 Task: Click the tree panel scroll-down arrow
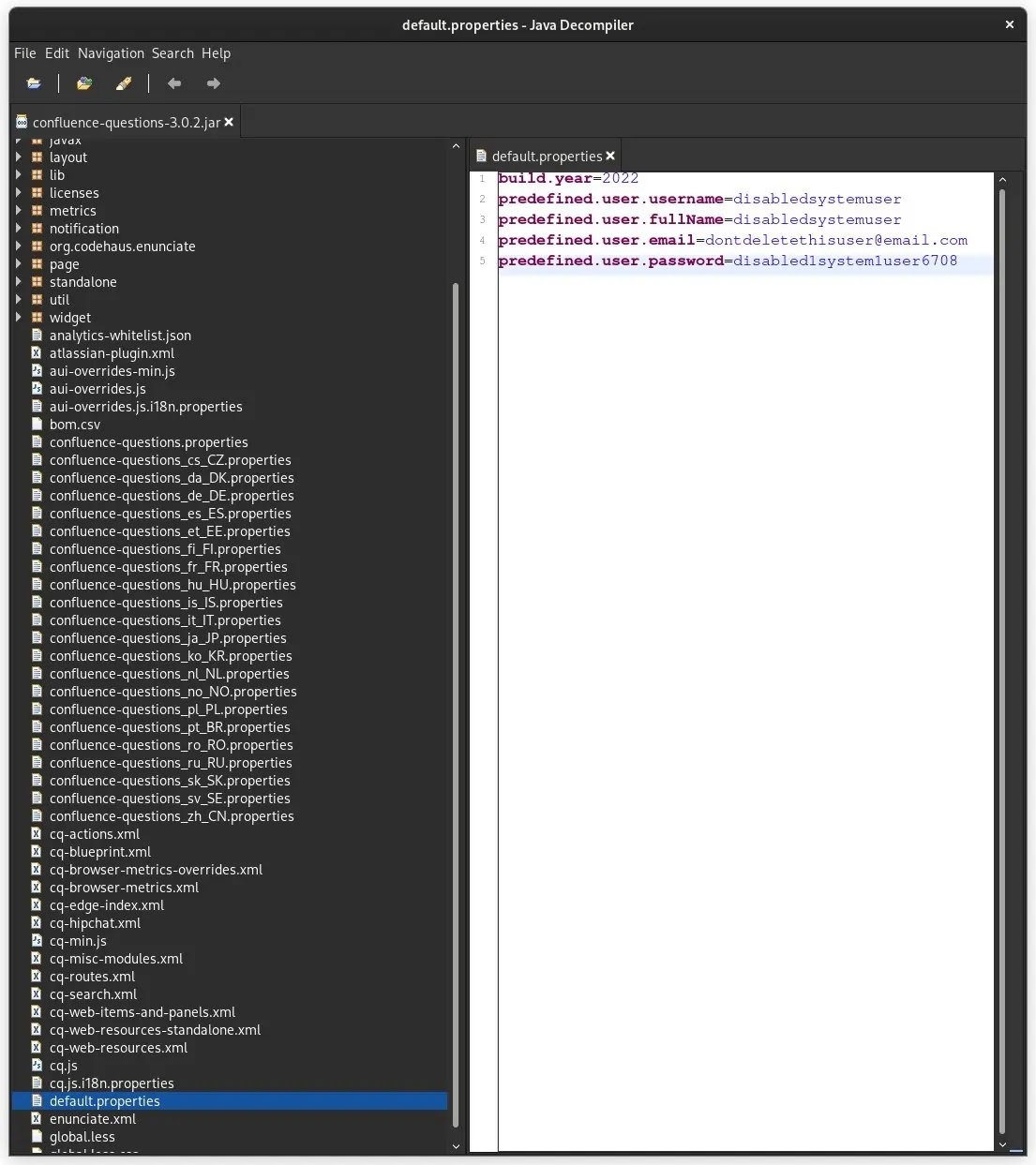point(456,1145)
